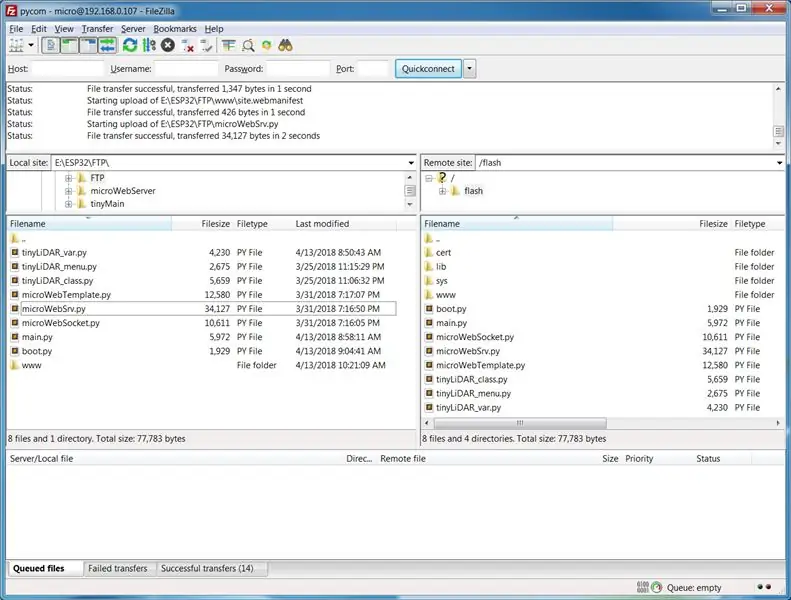Expand the remote flash folder
This screenshot has width=791, height=600.
click(x=442, y=191)
